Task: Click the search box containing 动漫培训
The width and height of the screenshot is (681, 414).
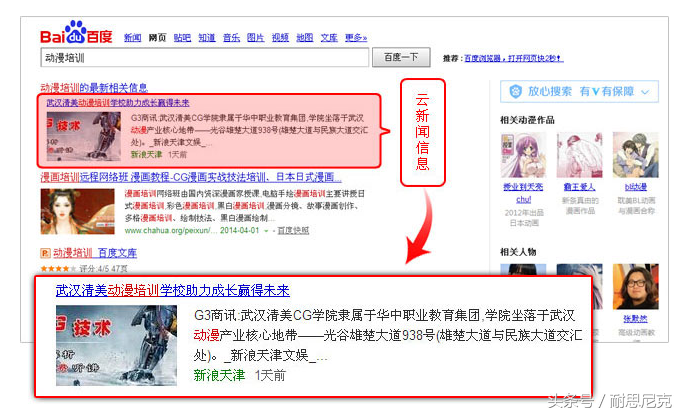Action: click(x=205, y=57)
